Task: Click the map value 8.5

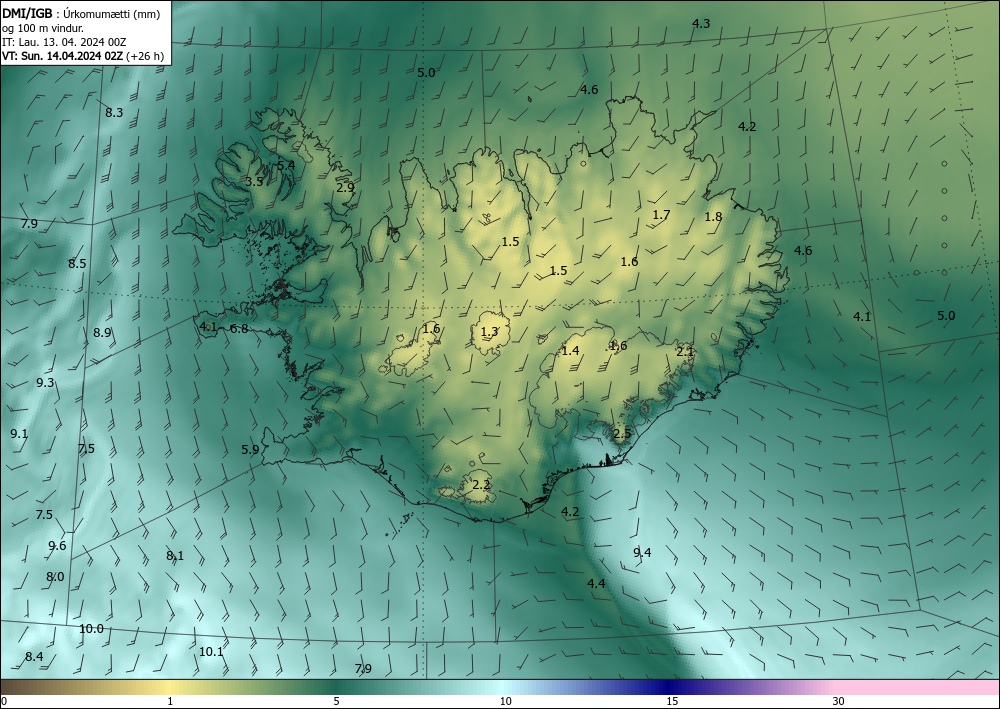Action: click(x=77, y=263)
